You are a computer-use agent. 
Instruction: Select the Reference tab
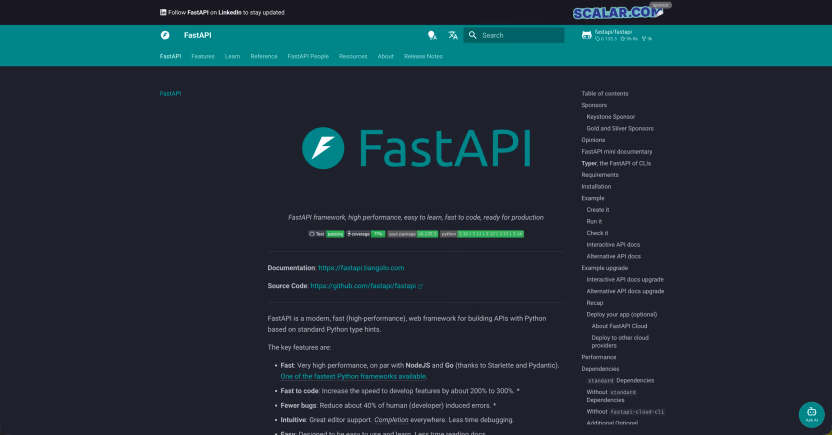(264, 56)
